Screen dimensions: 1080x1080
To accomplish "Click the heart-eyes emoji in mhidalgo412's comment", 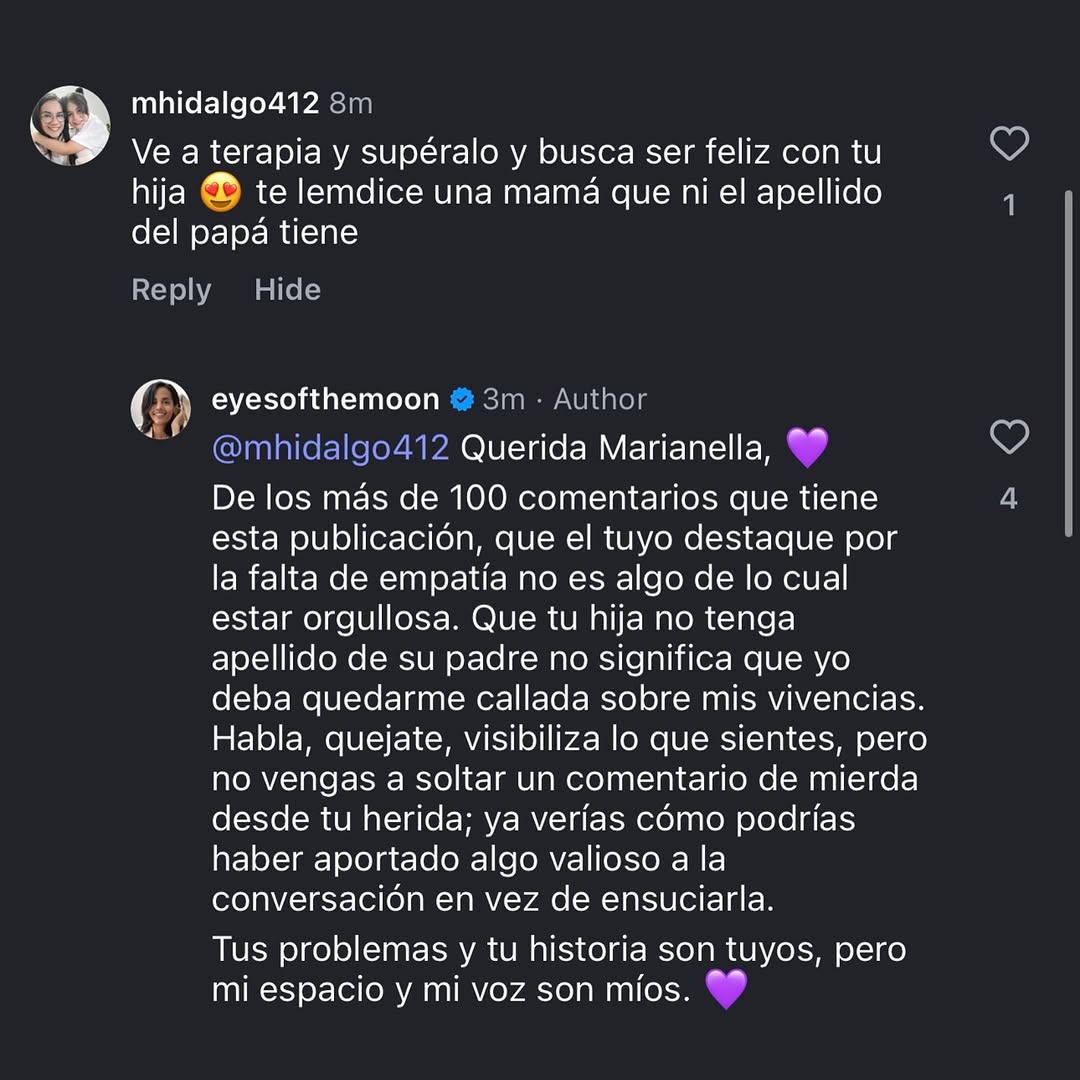I will 221,192.
